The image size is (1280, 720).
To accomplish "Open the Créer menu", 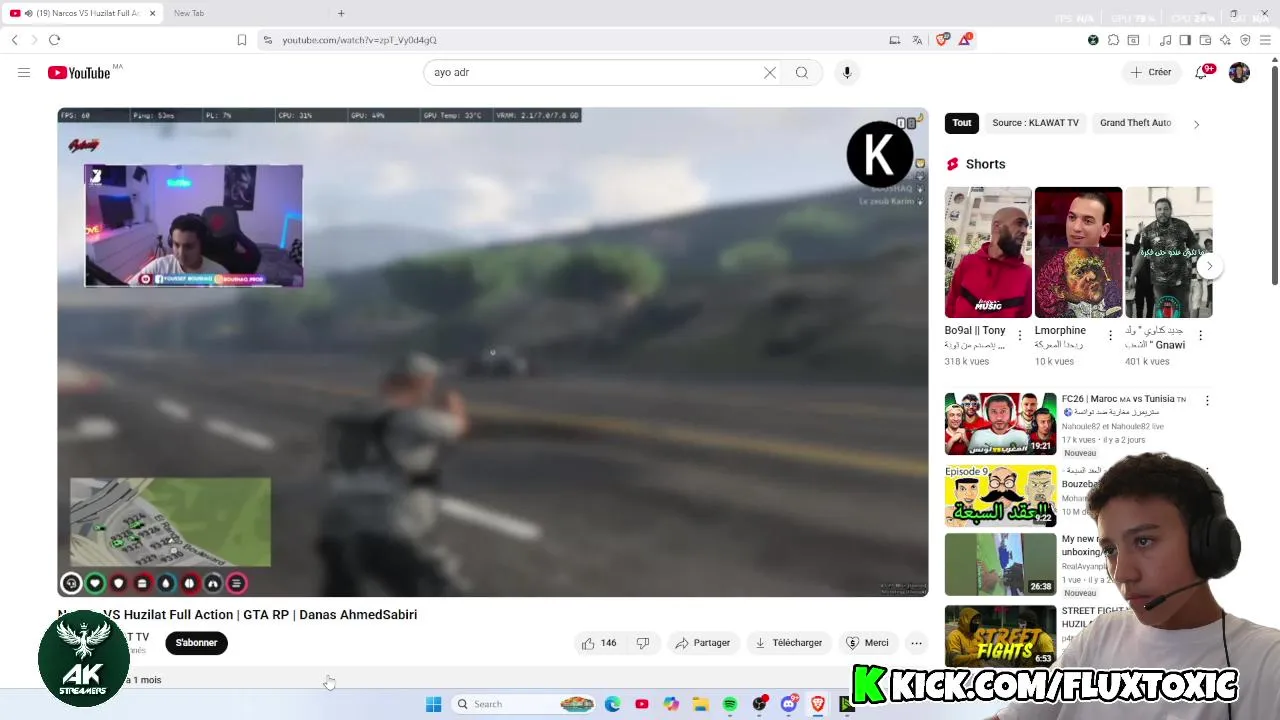I will pos(1150,72).
